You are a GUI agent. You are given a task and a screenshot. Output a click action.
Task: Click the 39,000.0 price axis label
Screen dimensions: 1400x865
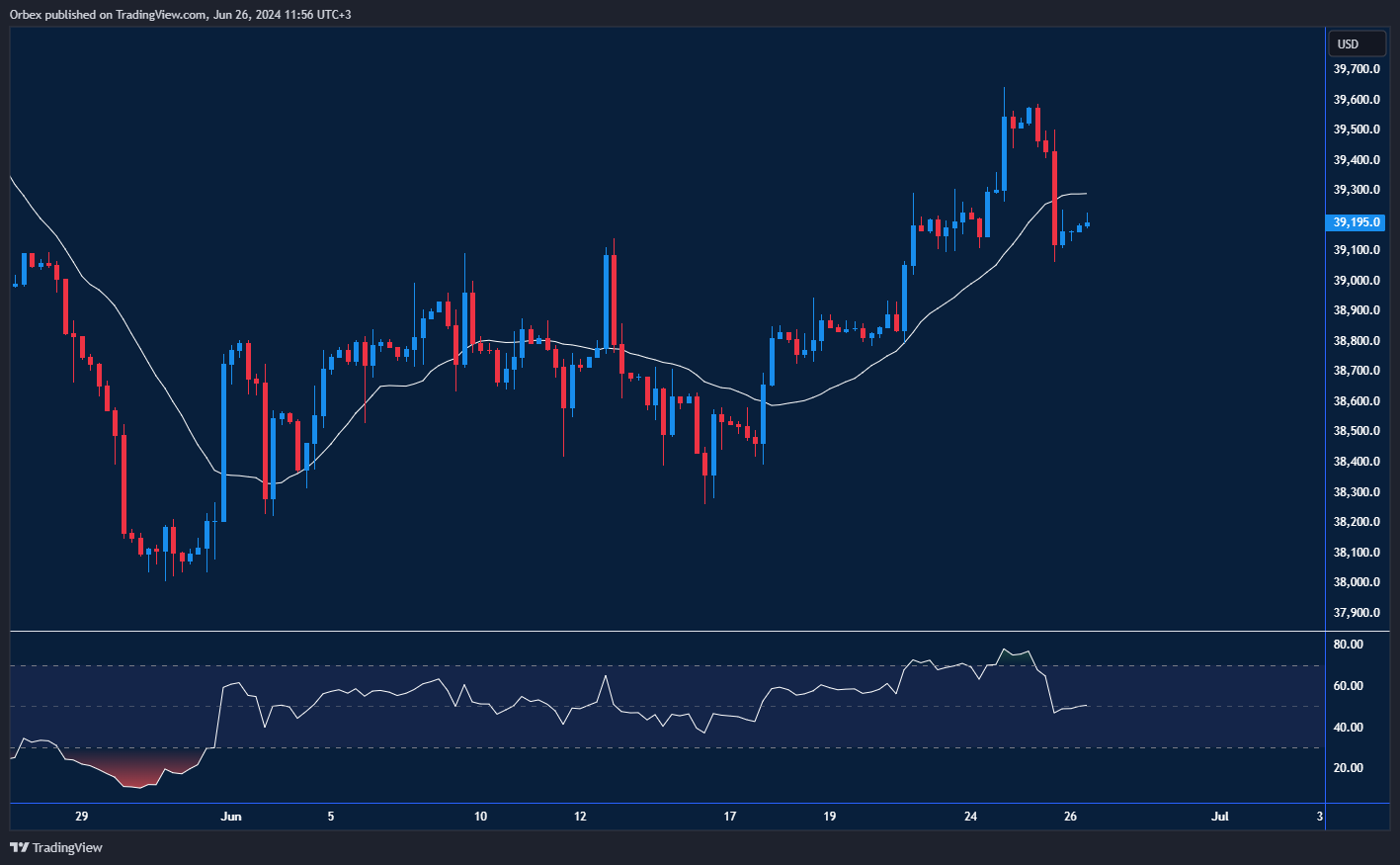click(x=1356, y=281)
